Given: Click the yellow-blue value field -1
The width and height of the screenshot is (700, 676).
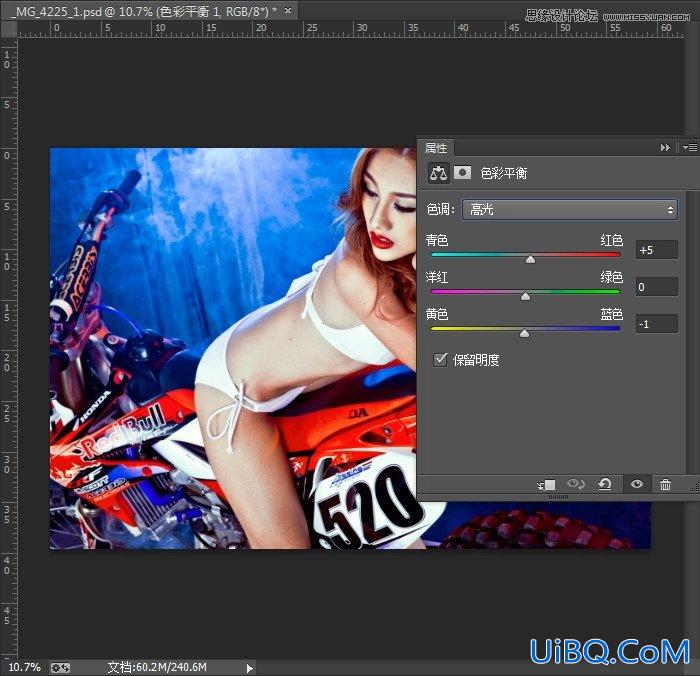Looking at the screenshot, I should point(657,324).
